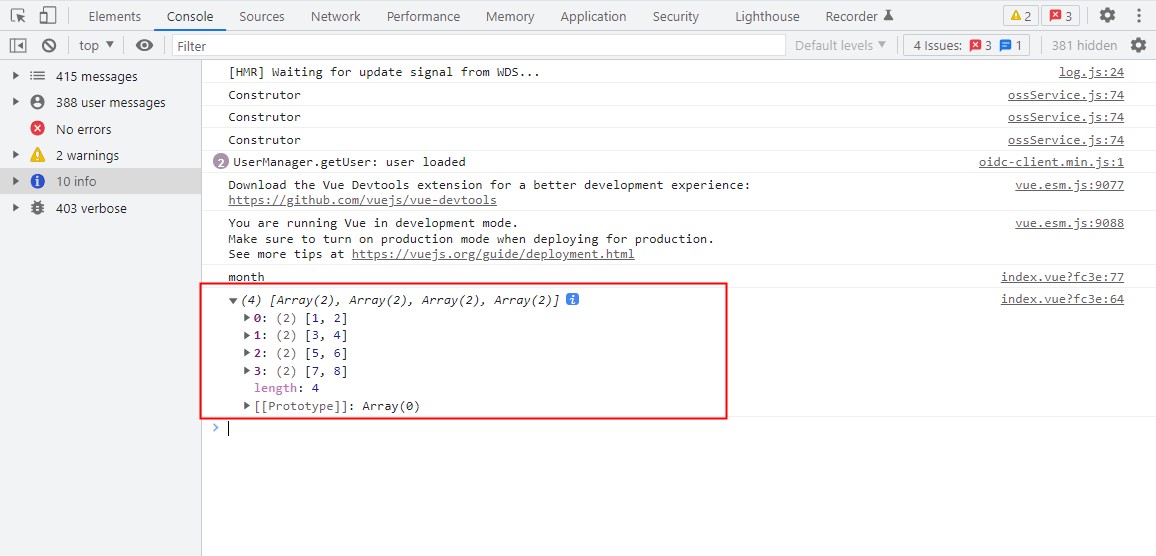Image resolution: width=1156 pixels, height=556 pixels.
Task: Toggle the console sidebar panel icon
Action: click(x=18, y=46)
